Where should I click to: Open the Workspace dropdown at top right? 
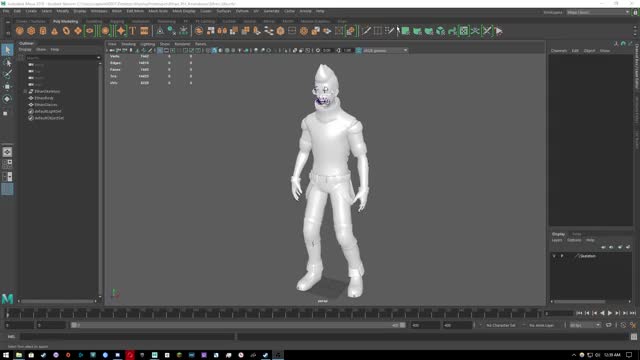(598, 12)
